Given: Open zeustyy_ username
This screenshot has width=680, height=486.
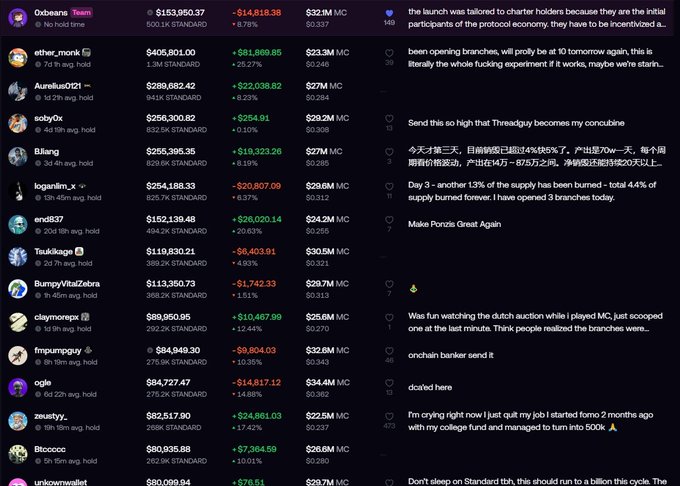Looking at the screenshot, I should point(51,416).
